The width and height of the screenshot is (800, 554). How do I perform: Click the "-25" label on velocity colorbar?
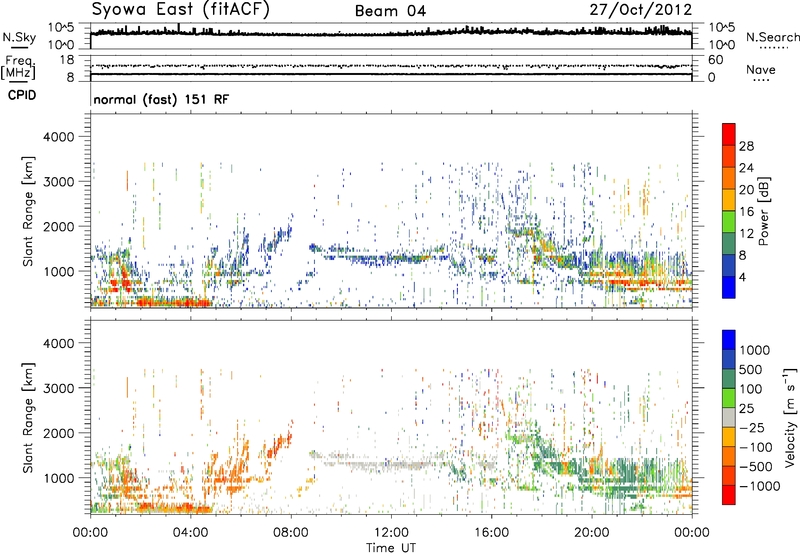tap(751, 428)
